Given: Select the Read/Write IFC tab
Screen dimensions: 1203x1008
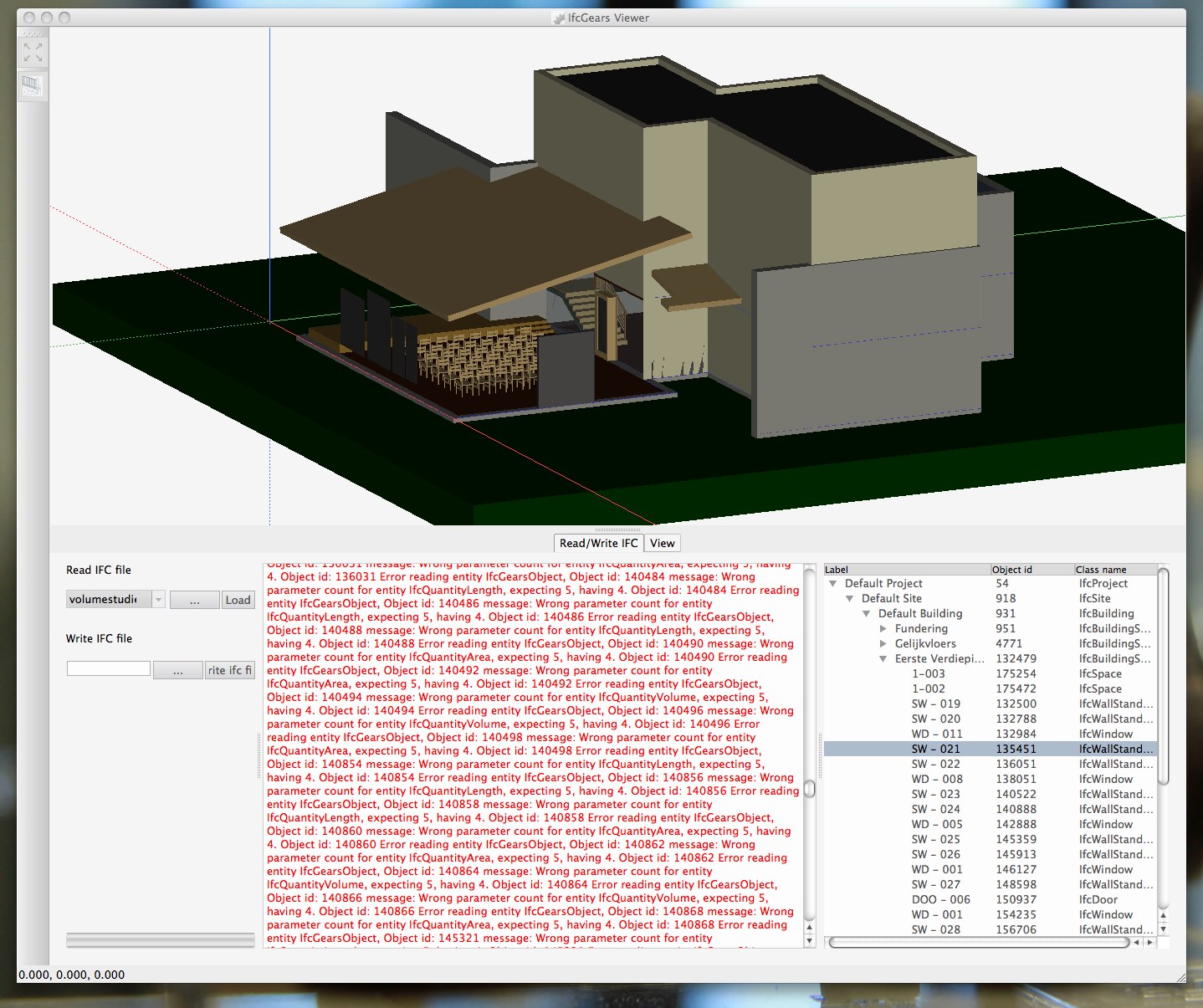Looking at the screenshot, I should (599, 543).
